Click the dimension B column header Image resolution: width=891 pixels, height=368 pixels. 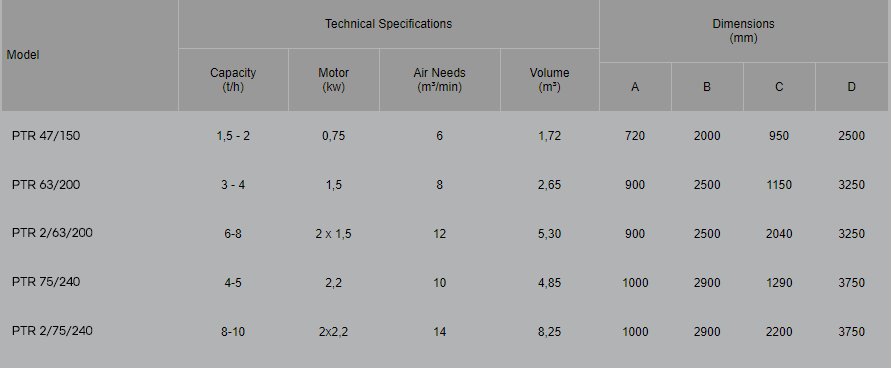707,87
